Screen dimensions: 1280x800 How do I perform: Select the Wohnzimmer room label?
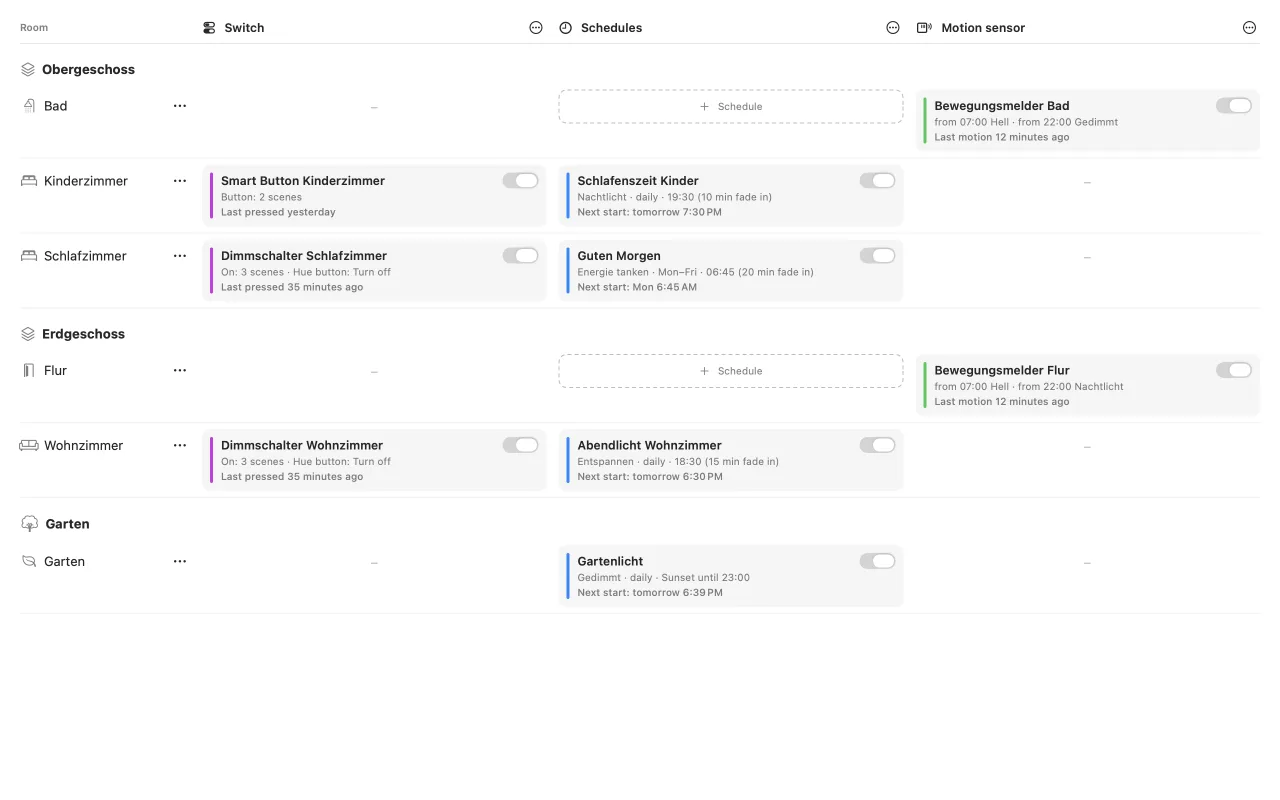[x=83, y=445]
